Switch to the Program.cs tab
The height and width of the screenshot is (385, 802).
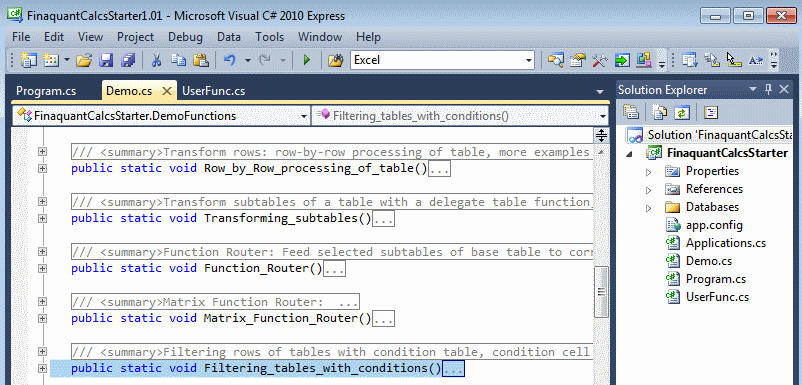pyautogui.click(x=46, y=91)
